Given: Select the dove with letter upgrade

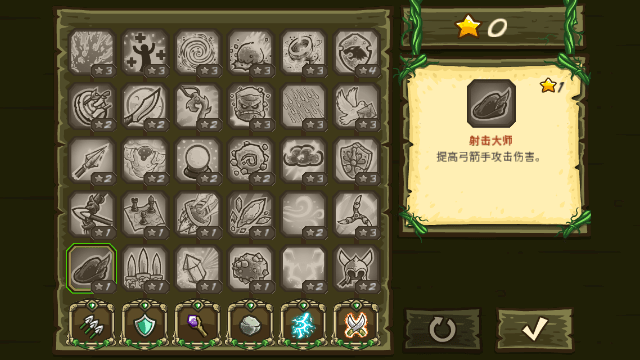Looking at the screenshot, I should click(x=356, y=106).
